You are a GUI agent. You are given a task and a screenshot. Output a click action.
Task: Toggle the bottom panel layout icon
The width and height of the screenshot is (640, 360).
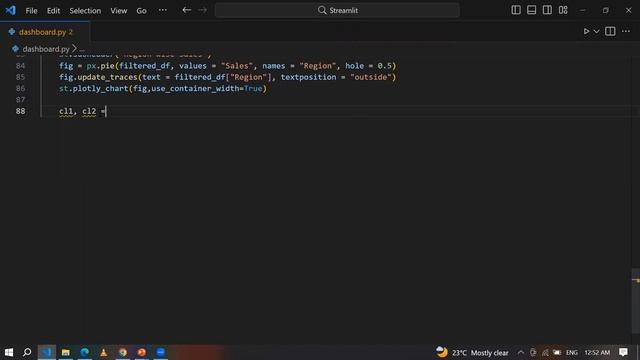point(531,10)
